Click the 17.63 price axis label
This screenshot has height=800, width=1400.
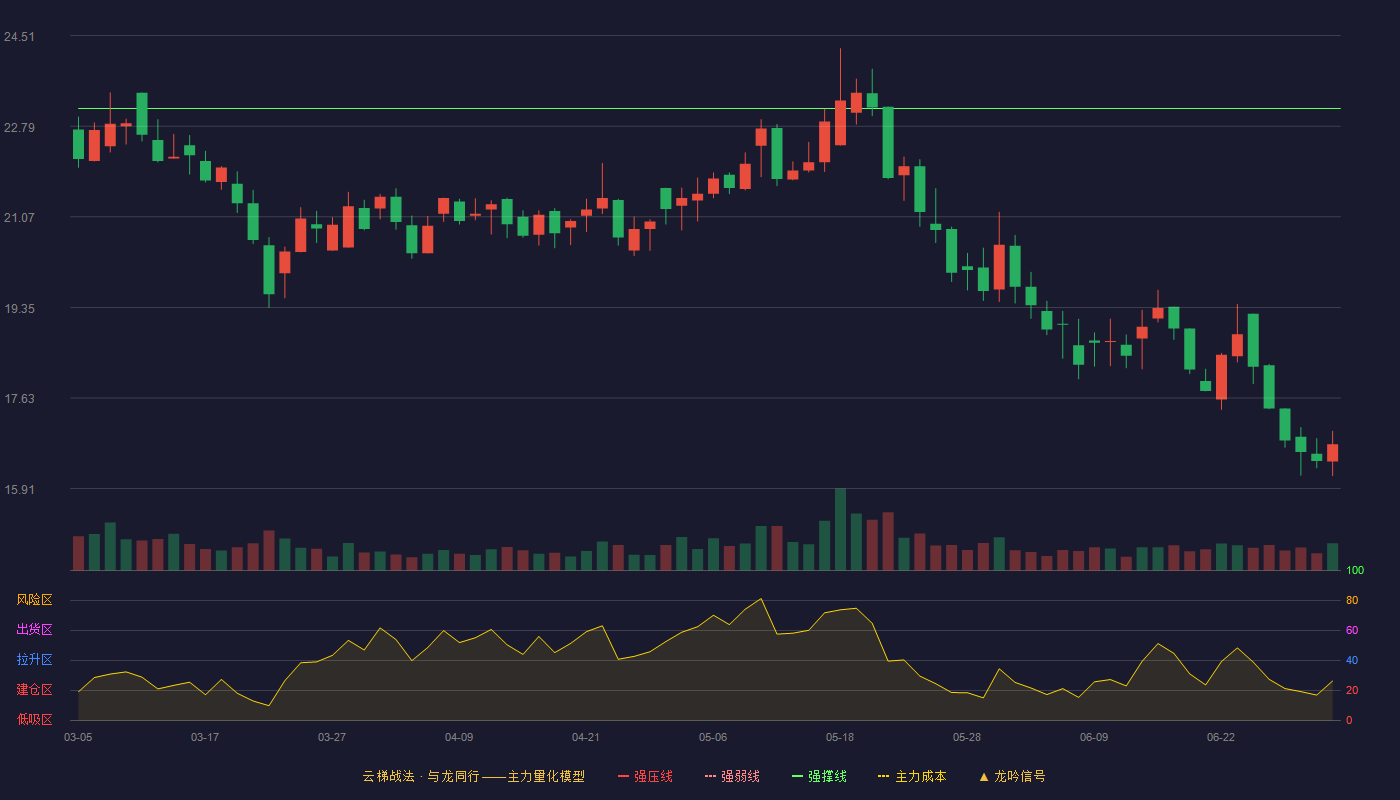[19, 399]
